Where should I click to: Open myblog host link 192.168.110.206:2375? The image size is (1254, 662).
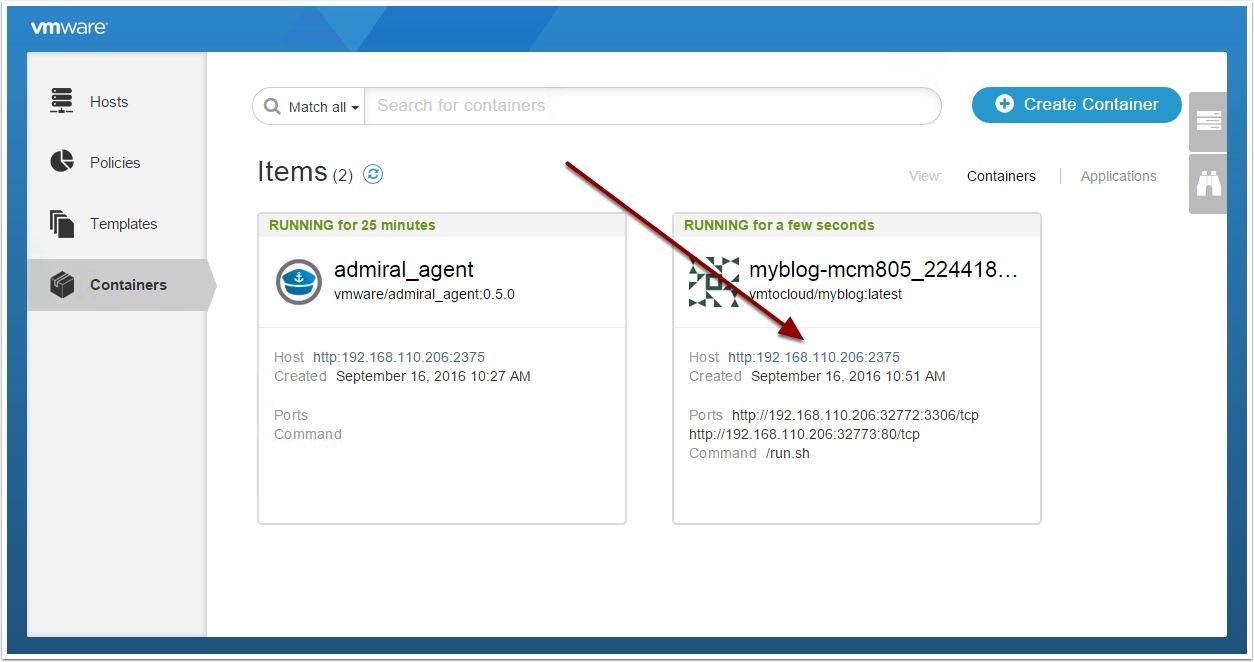coord(814,357)
